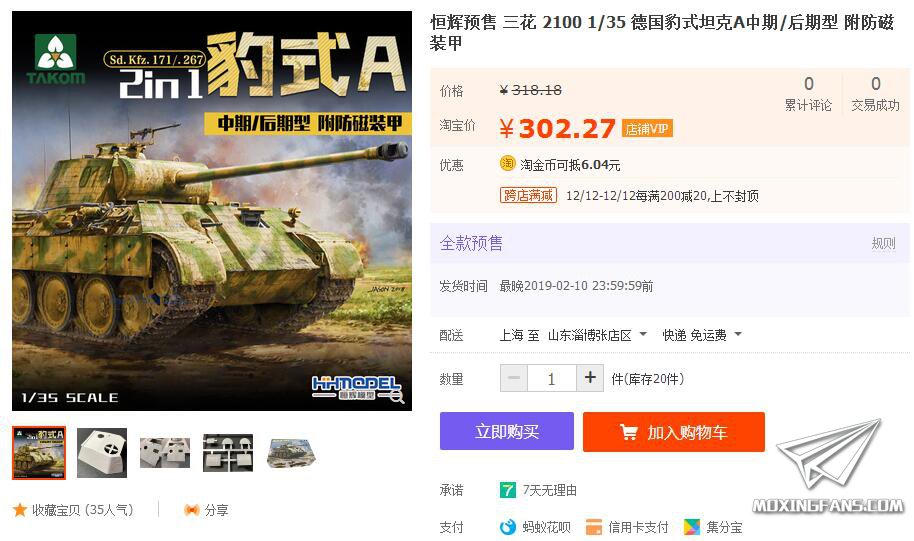Open the 快递 免运费 shipping dropdown
Viewport: 914px width, 541px height.
point(702,335)
